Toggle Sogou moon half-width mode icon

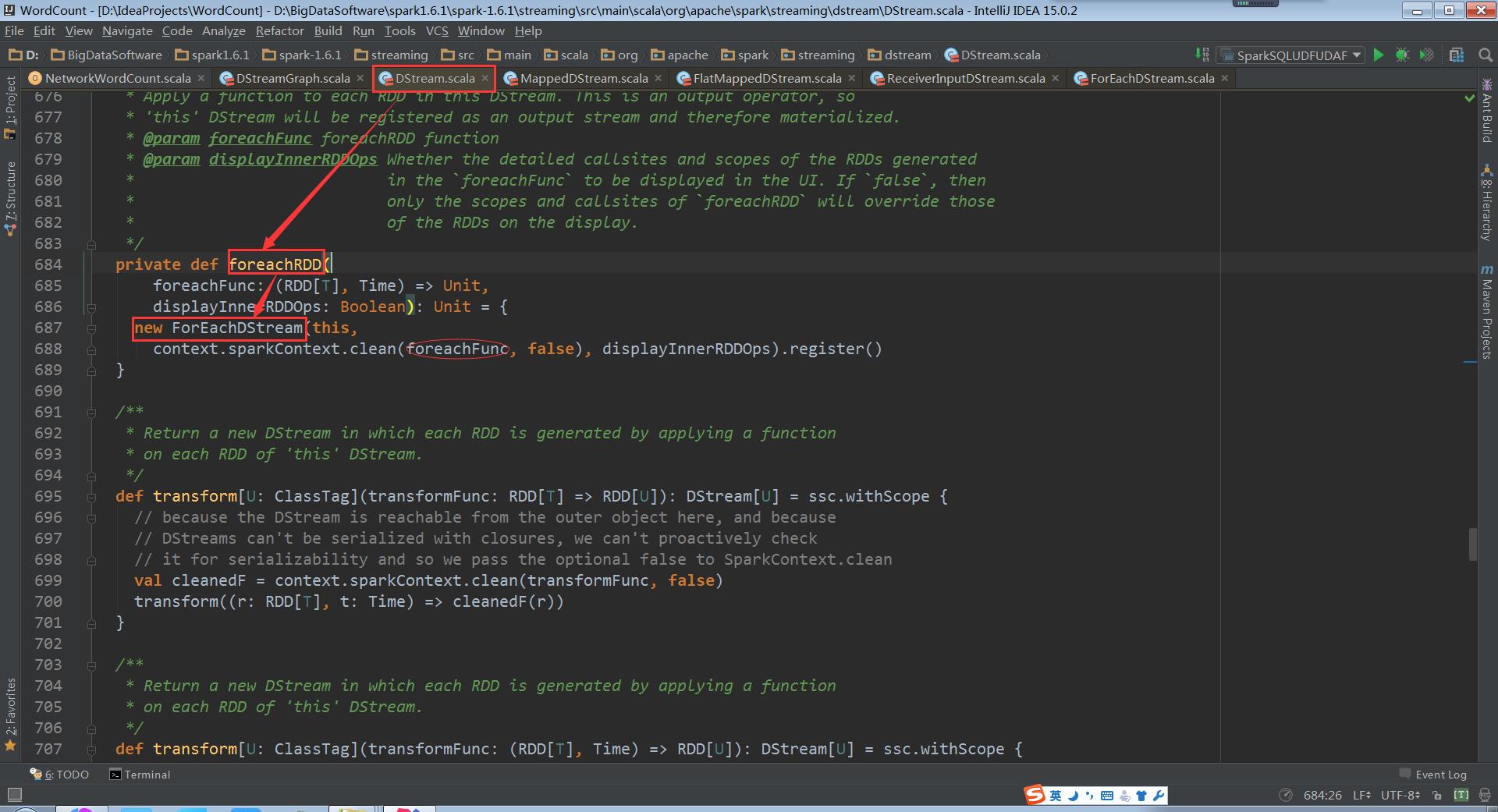(x=1074, y=796)
